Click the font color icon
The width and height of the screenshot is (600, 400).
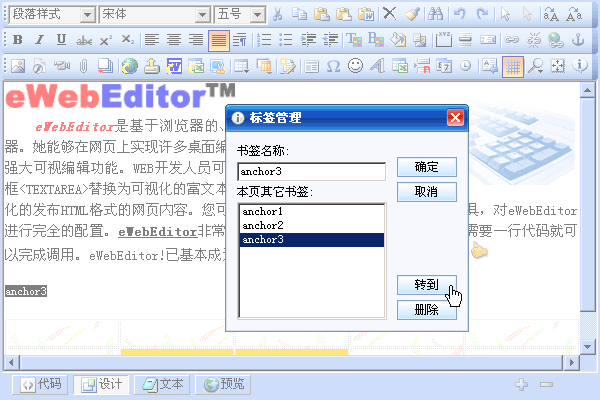coord(354,40)
